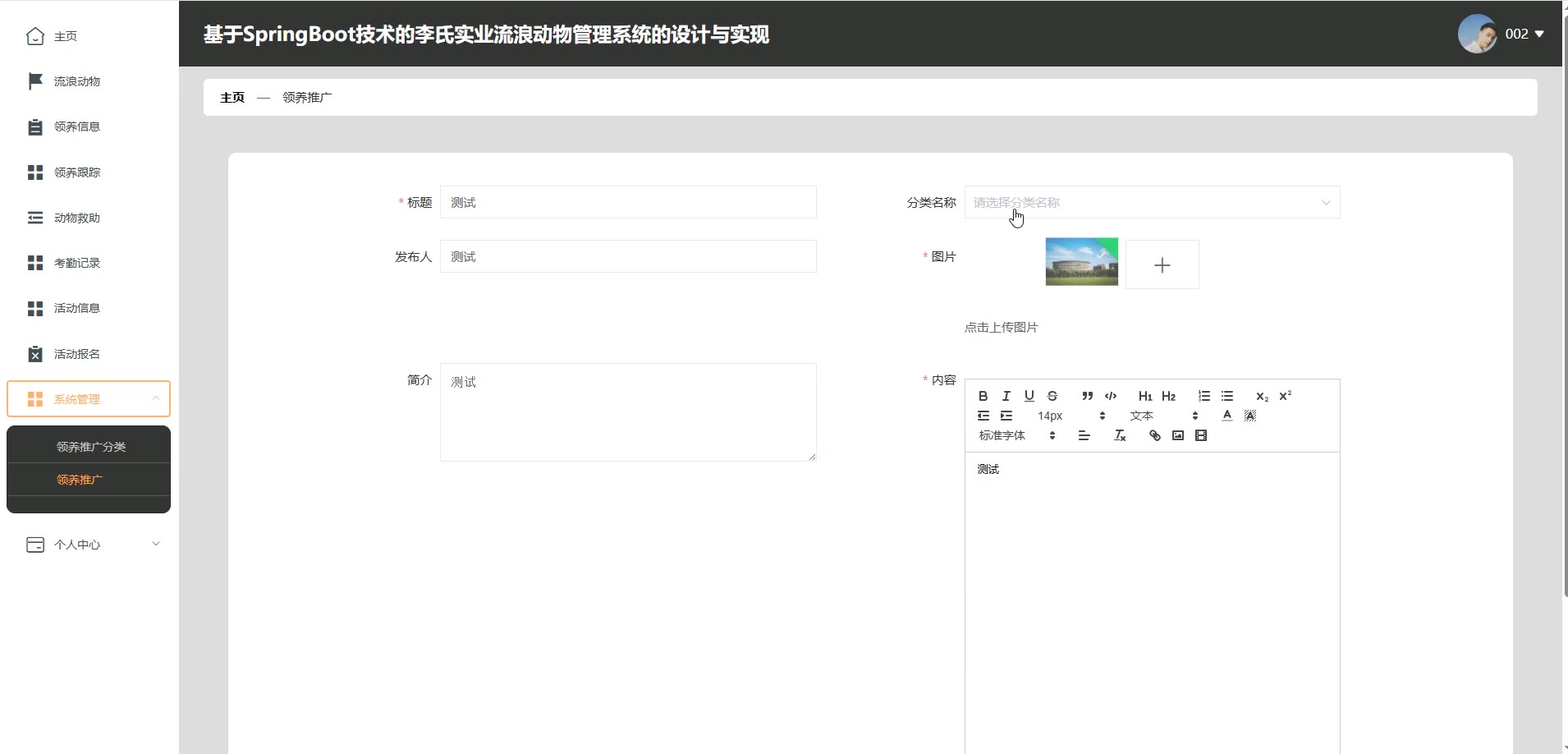Toggle underline formatting in the editor

click(x=1029, y=396)
